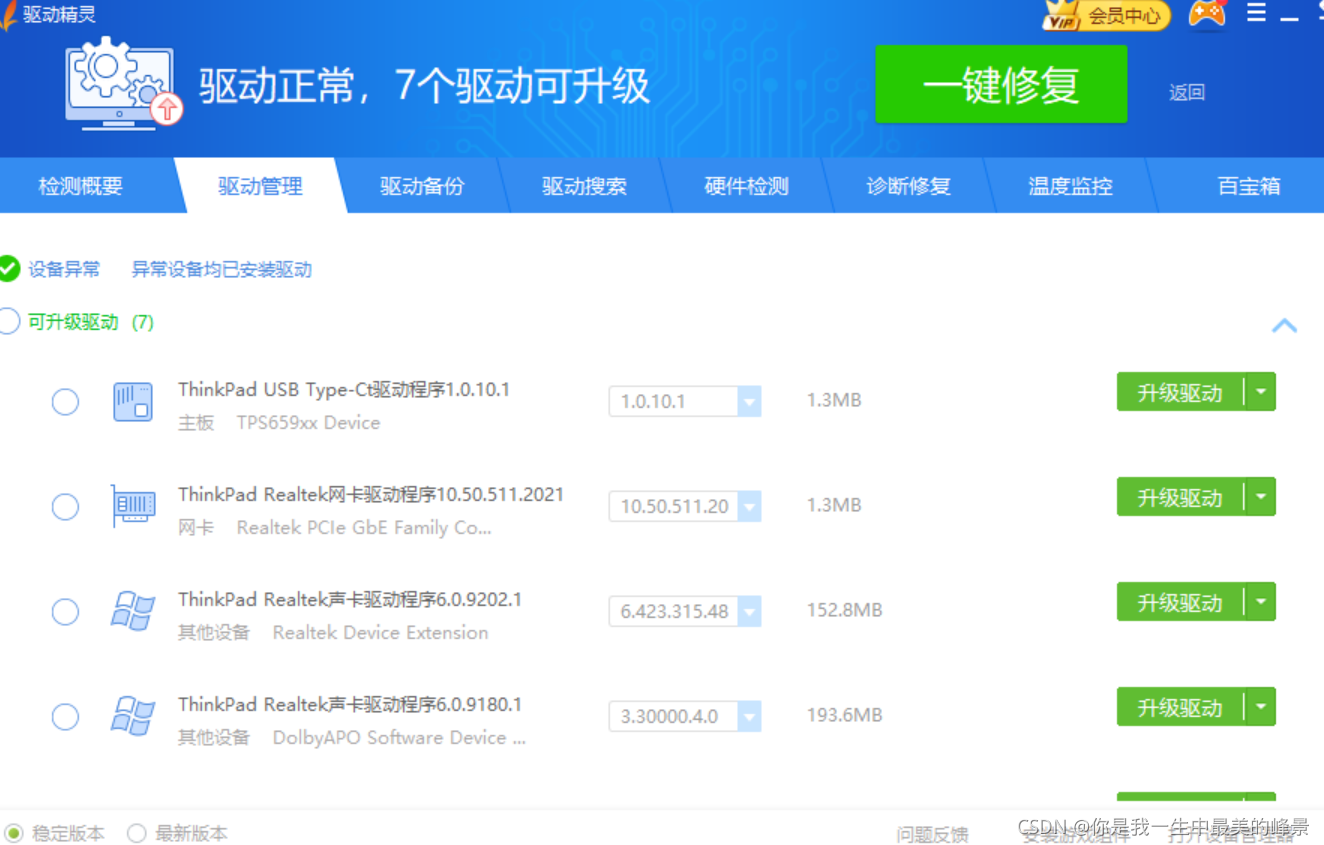Check the ThinkPad USB Type-C driver row
Screen dimensions: 1324x845
pyautogui.click(x=65, y=402)
